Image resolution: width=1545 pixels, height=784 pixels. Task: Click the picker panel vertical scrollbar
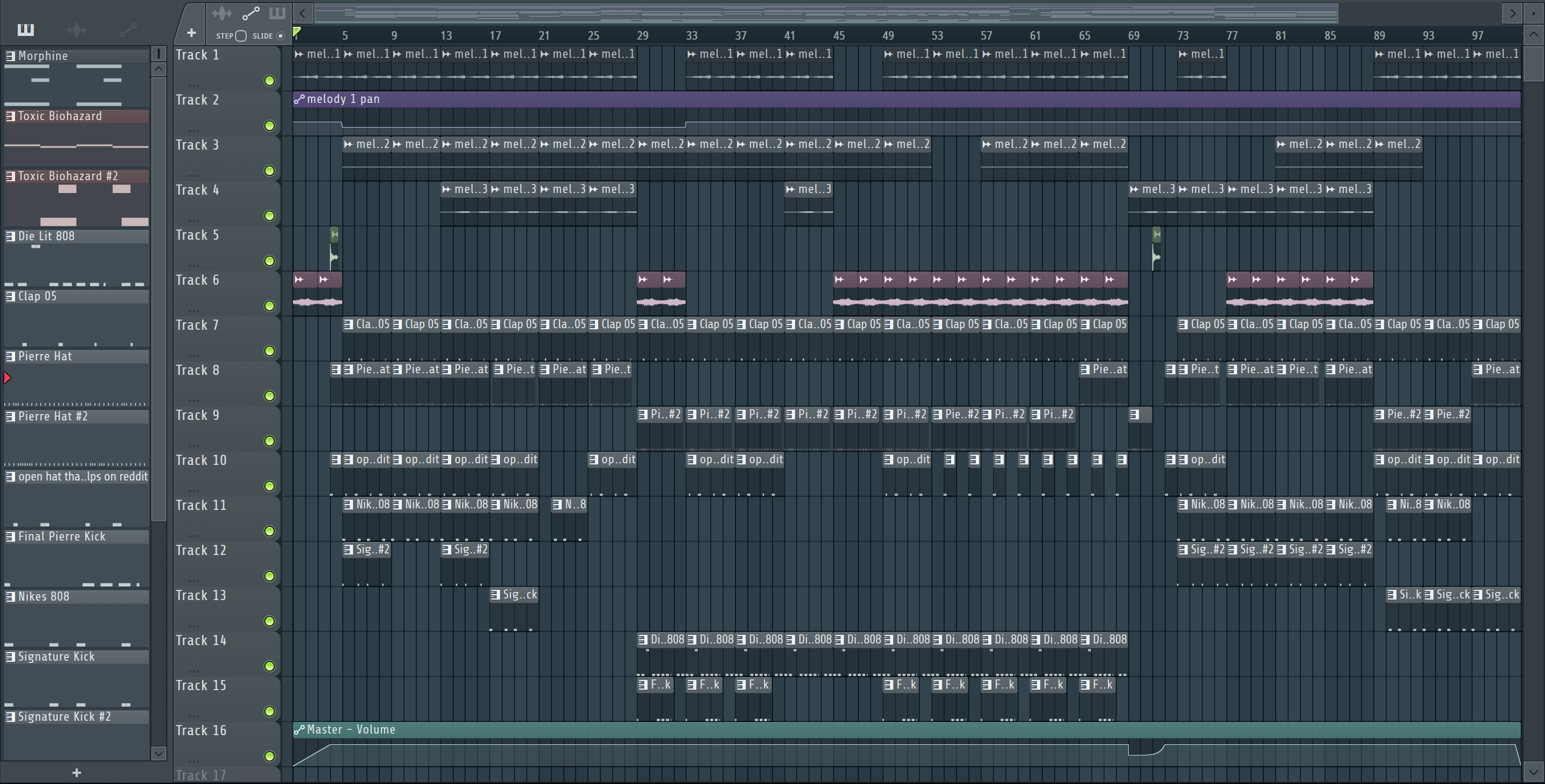point(158,300)
